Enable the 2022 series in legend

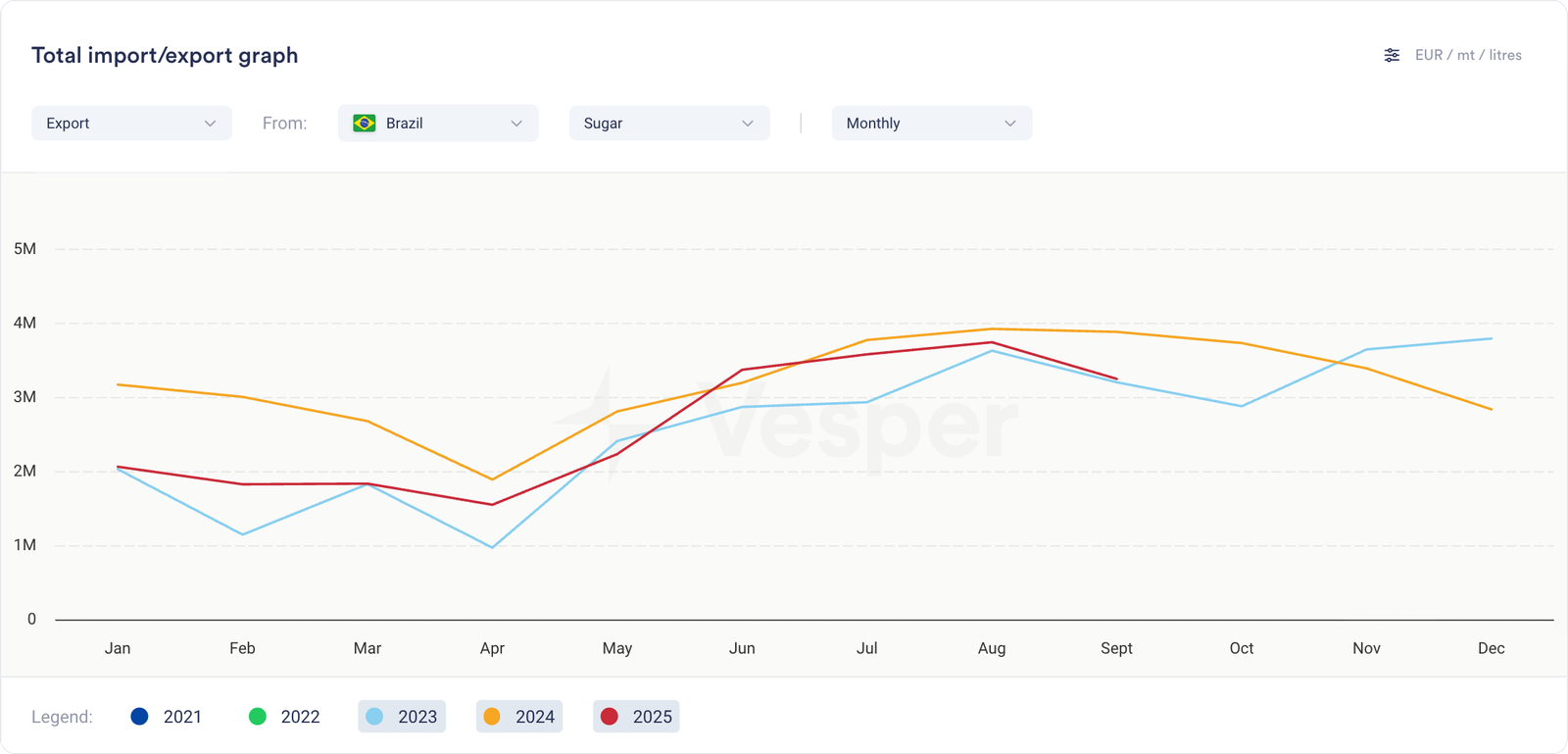pos(283,717)
